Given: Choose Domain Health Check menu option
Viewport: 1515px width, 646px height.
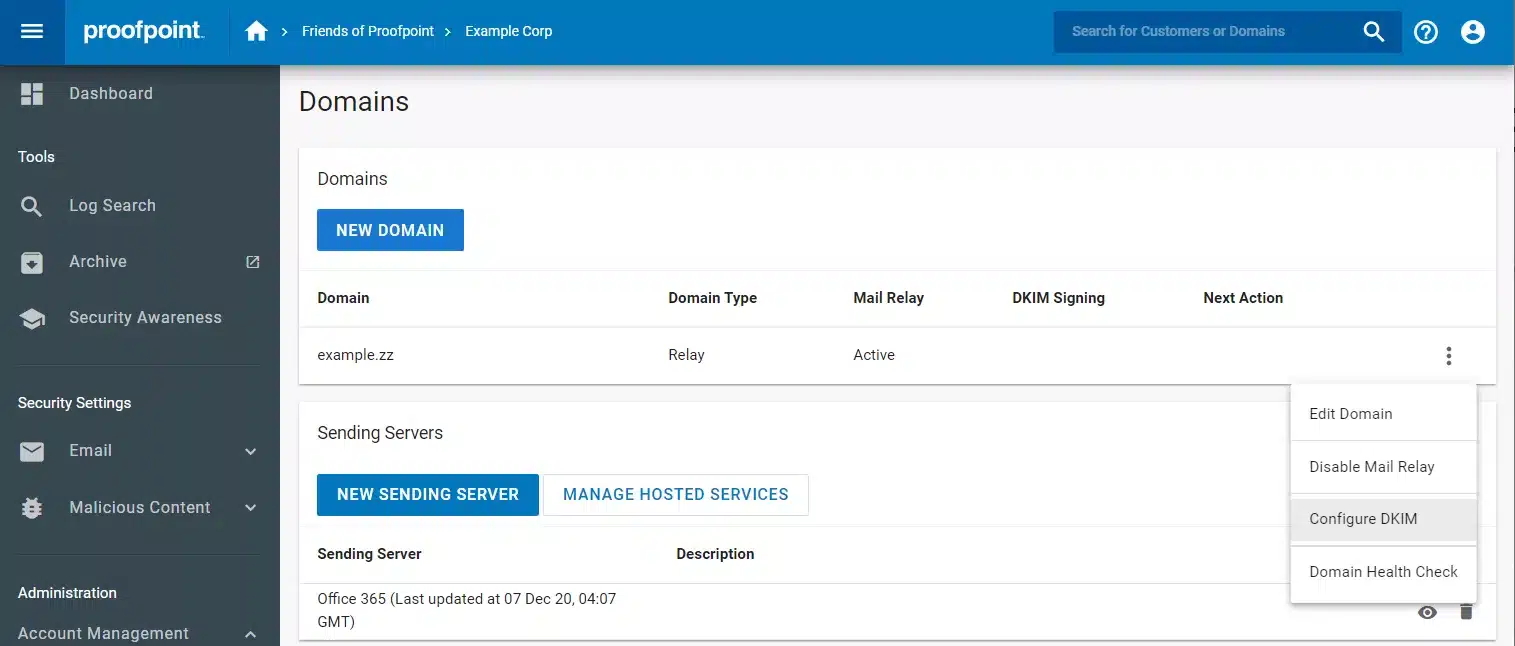Looking at the screenshot, I should click(x=1383, y=572).
